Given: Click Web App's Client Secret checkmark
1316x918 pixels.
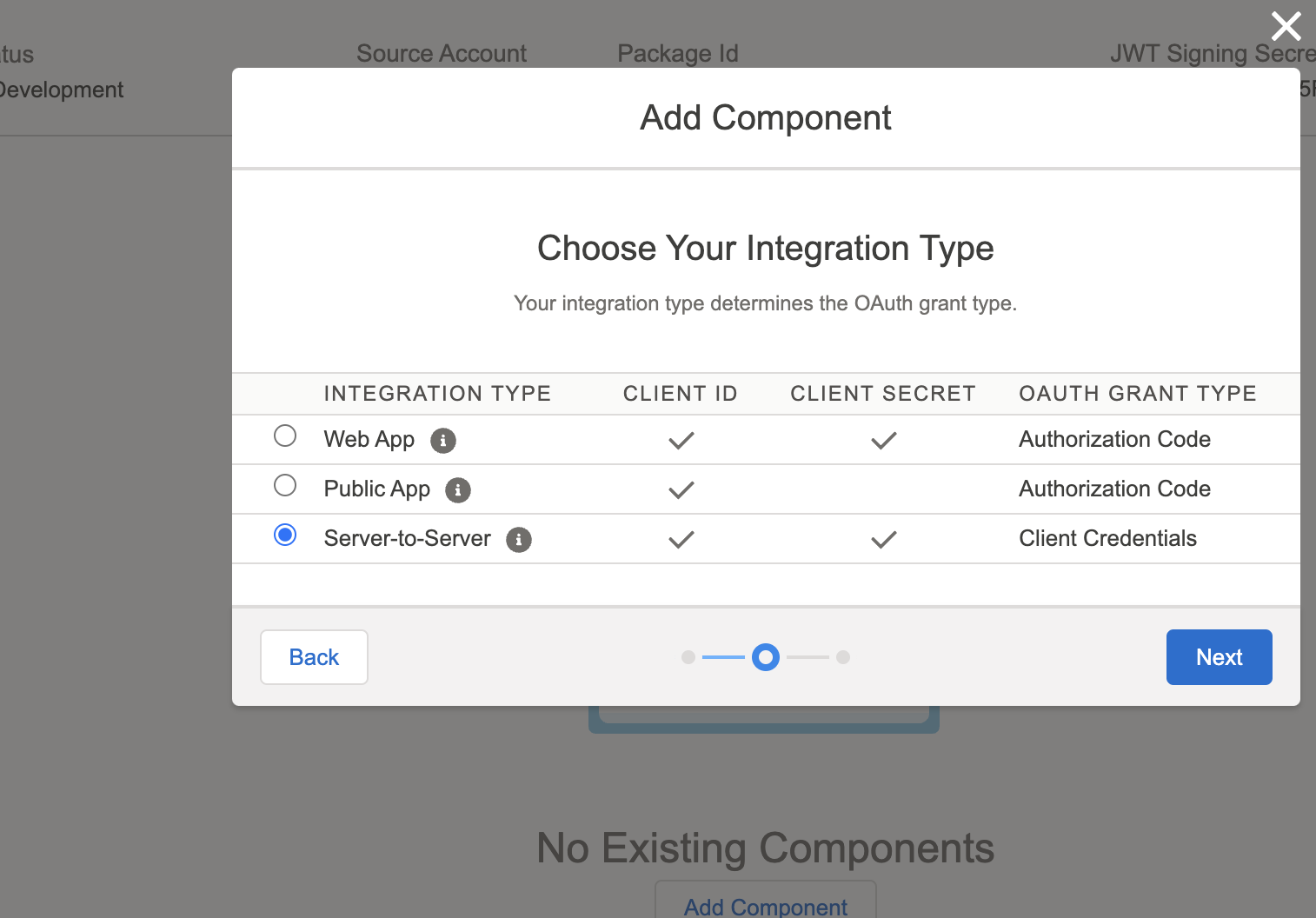Looking at the screenshot, I should (x=884, y=441).
